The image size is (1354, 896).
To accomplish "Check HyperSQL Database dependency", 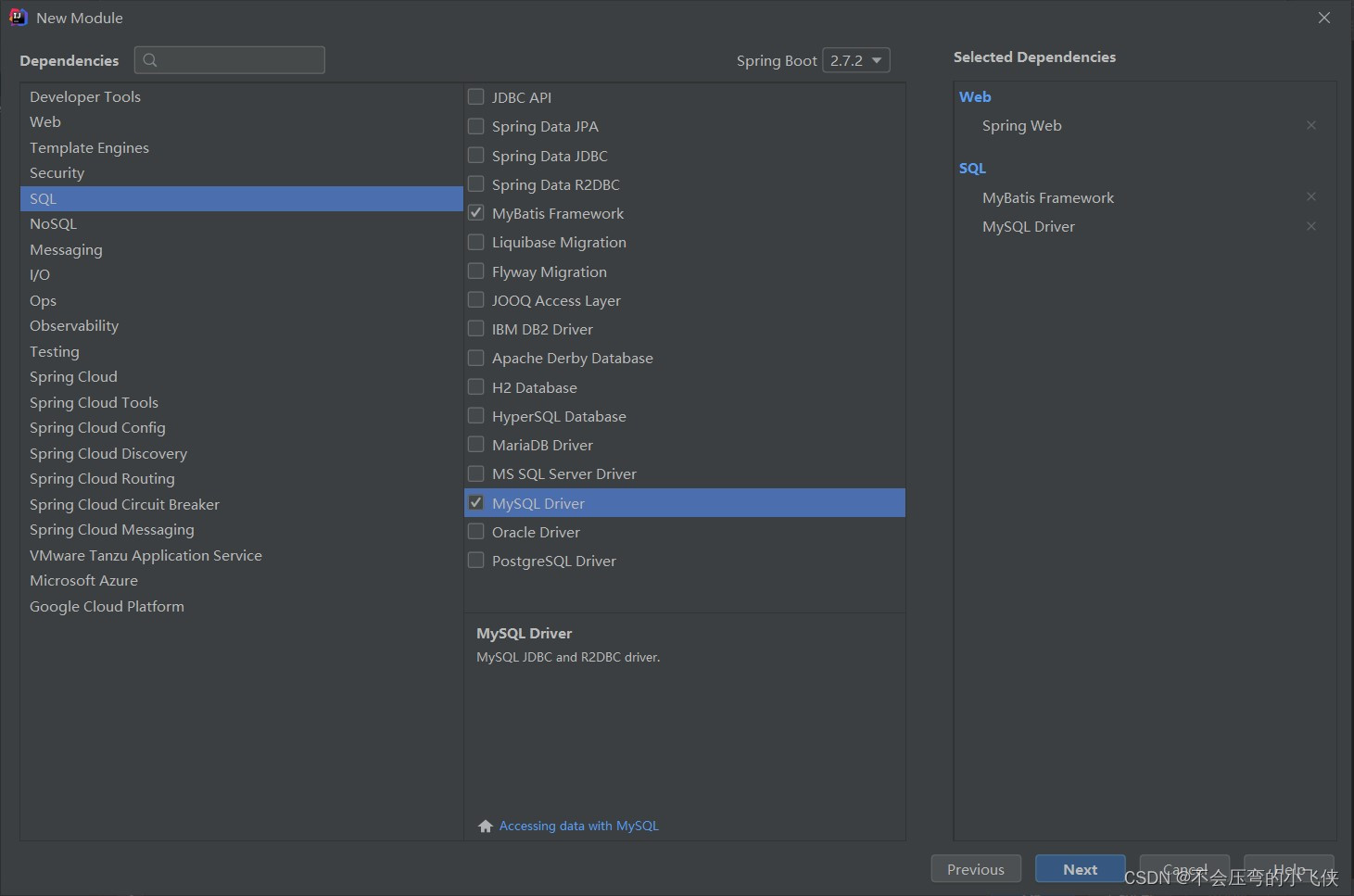I will (475, 415).
